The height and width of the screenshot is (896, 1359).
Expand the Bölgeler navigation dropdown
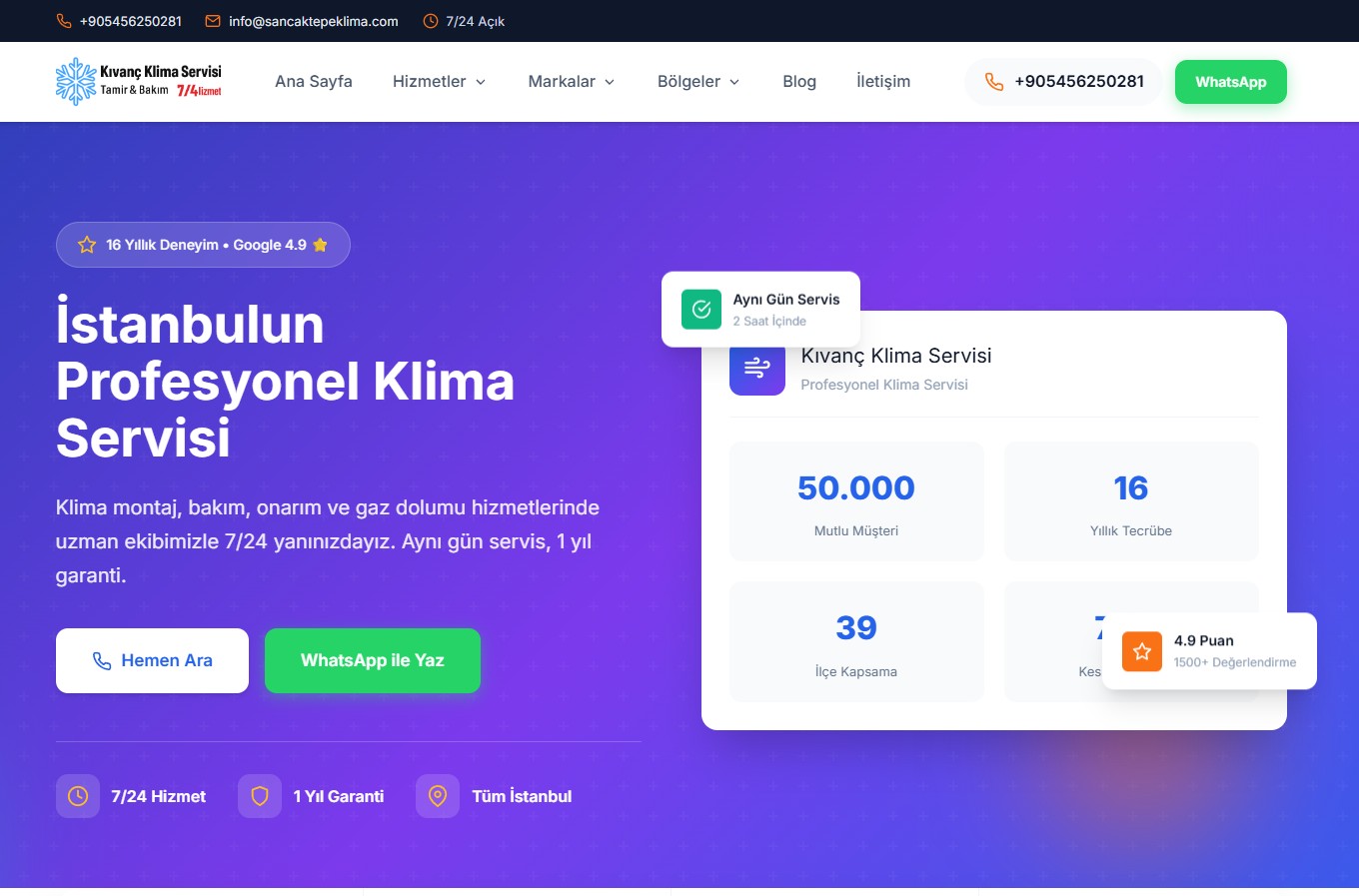tap(697, 81)
